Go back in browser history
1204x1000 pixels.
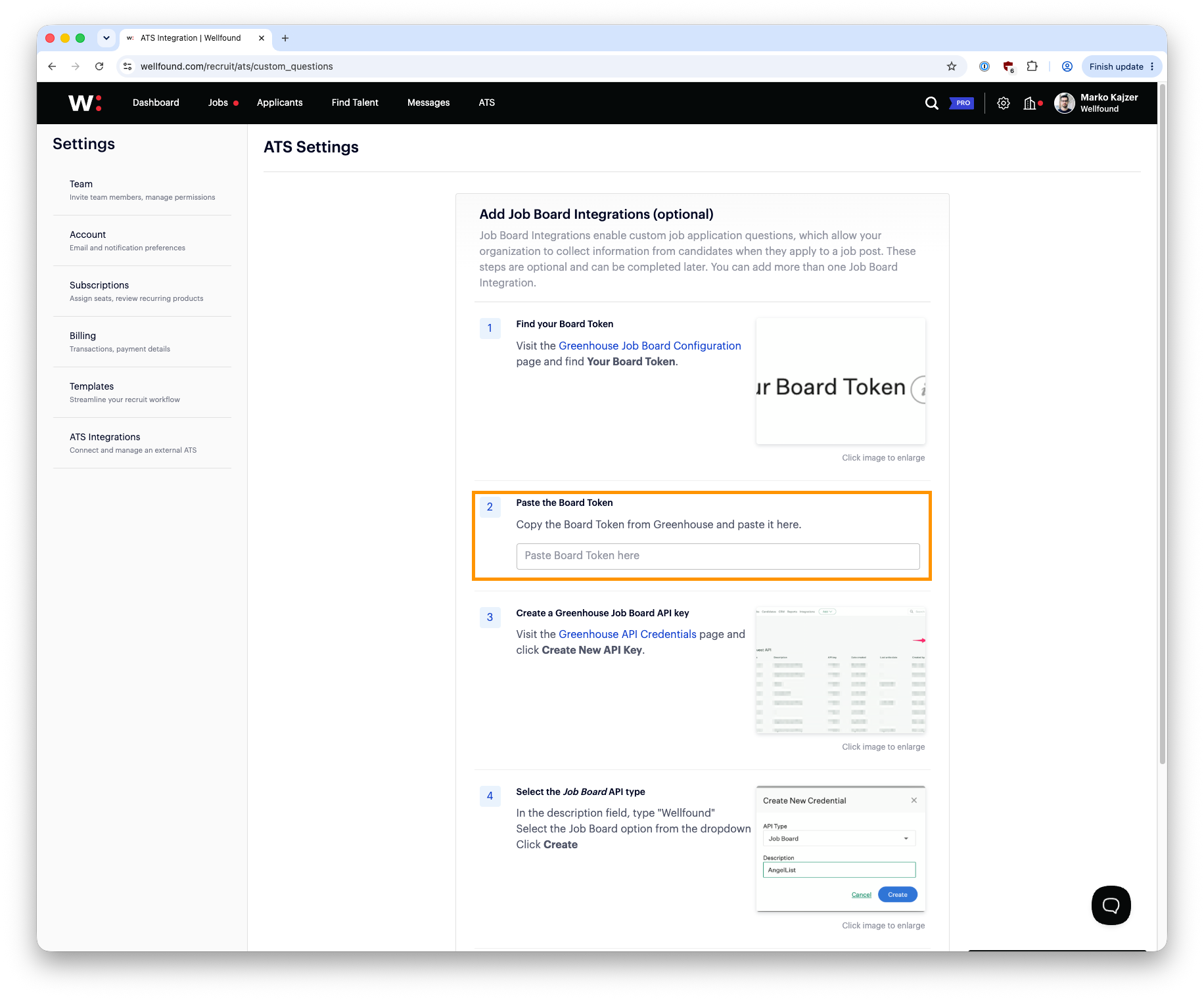point(52,66)
